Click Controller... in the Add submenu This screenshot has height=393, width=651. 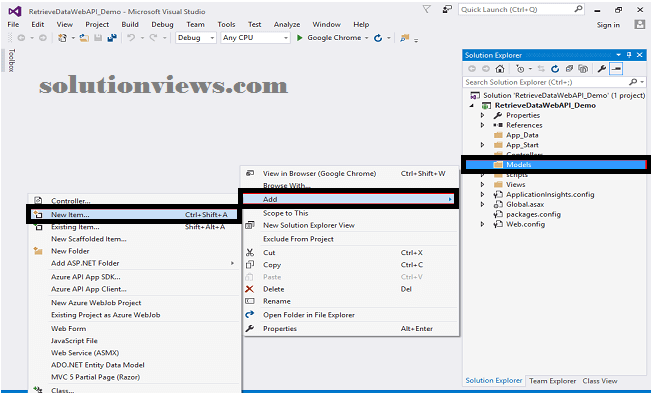(70, 201)
